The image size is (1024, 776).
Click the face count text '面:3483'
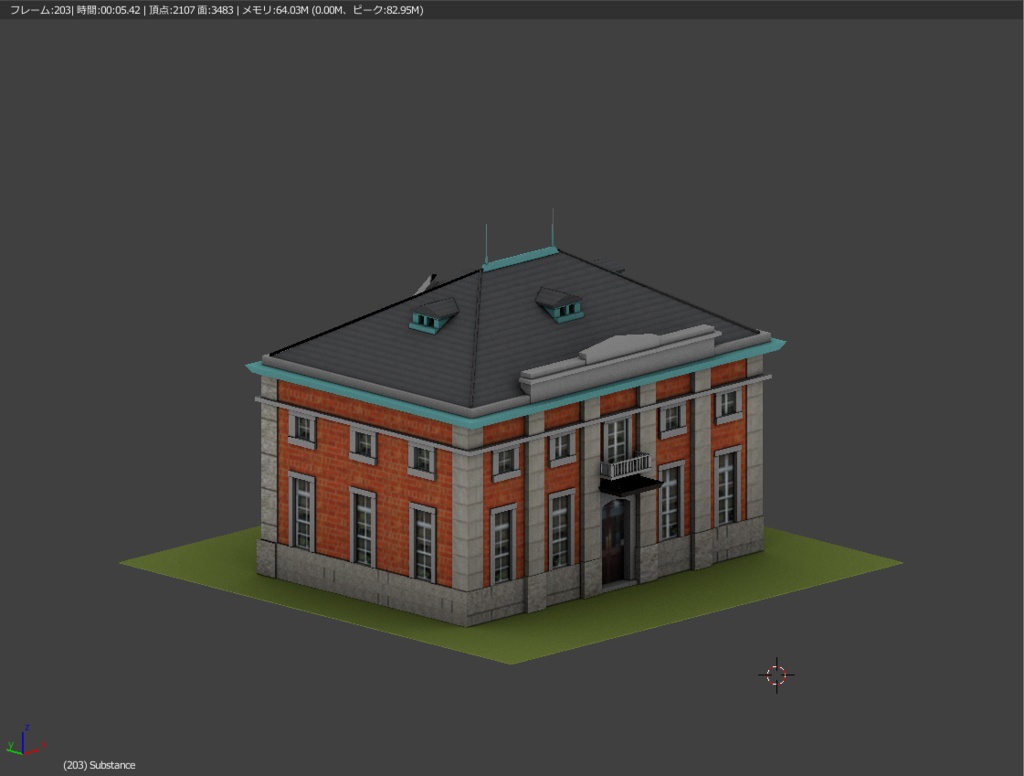point(216,10)
